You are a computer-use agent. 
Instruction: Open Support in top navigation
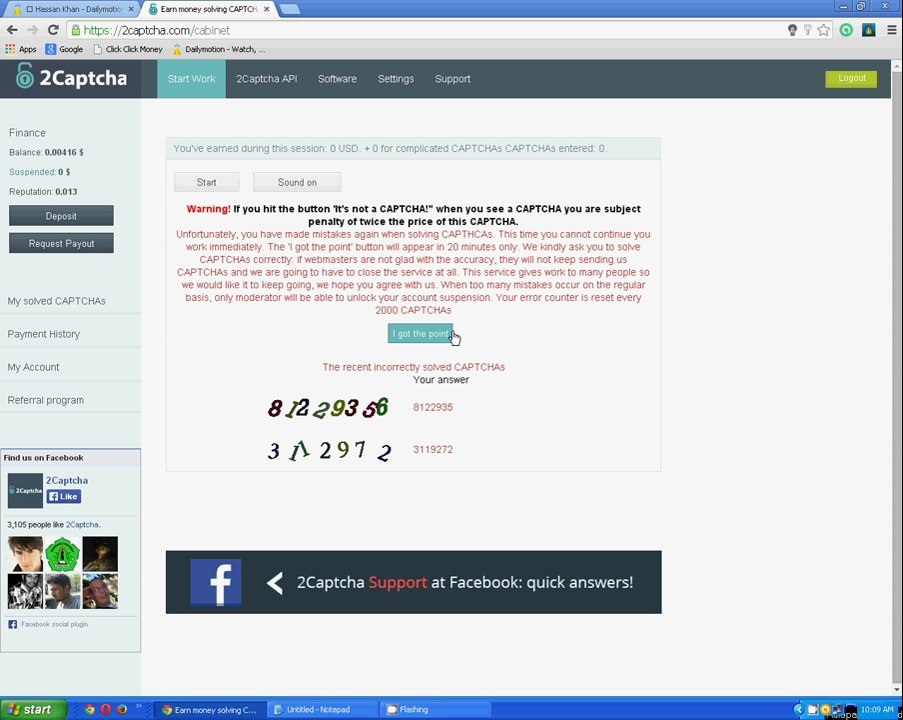(x=453, y=79)
